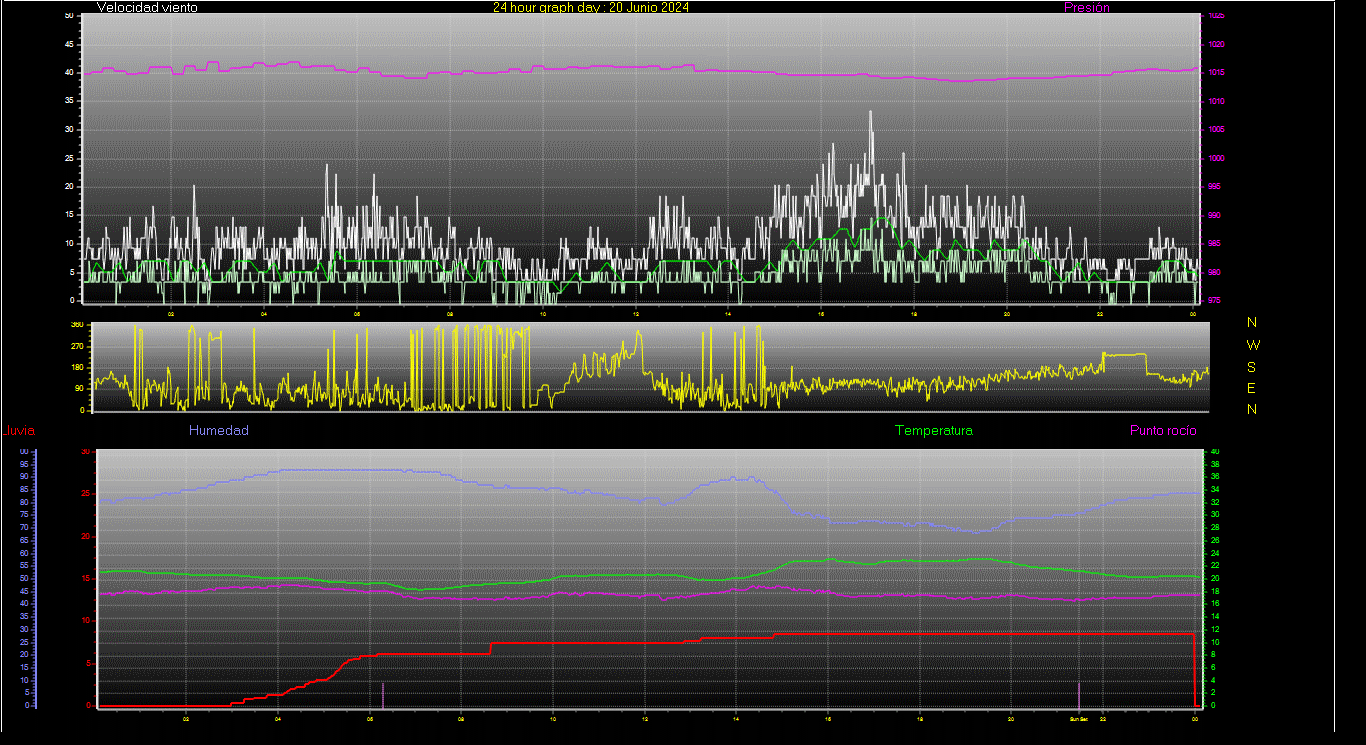Click '95' on the blue humidity axis
Screen dimensions: 1366x745
(23, 464)
